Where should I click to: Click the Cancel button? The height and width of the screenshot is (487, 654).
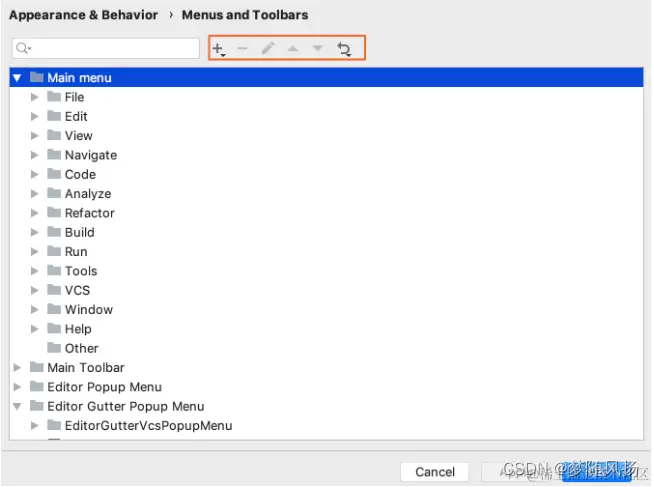(435, 472)
